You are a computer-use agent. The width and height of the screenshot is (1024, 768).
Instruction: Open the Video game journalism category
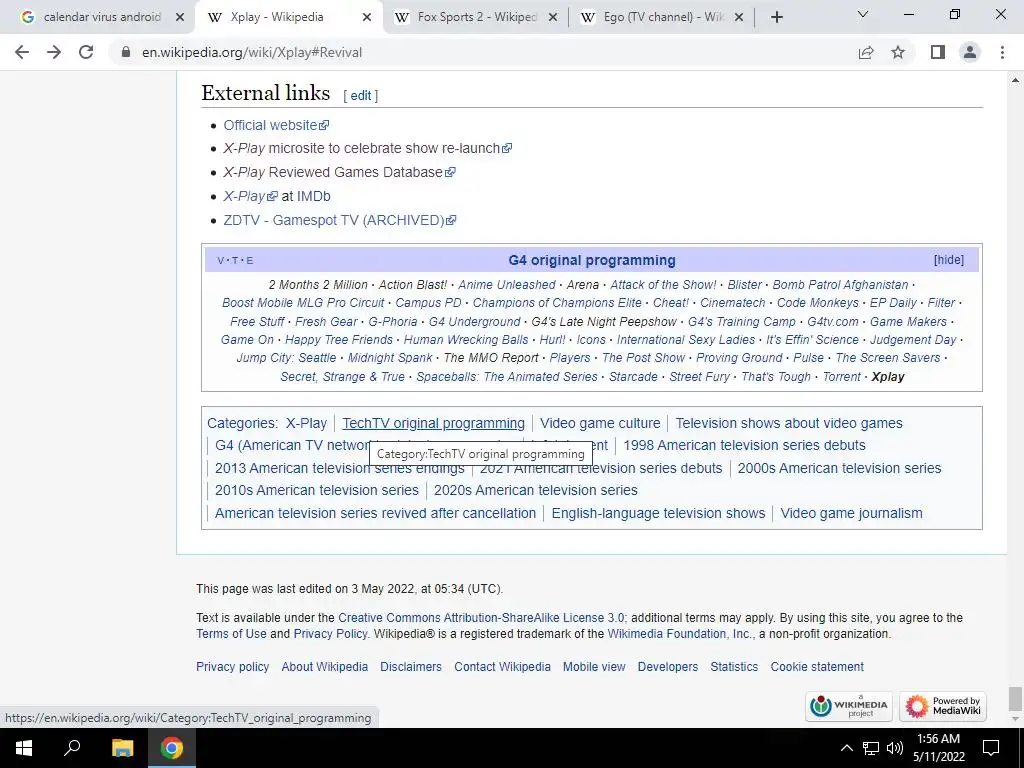pyautogui.click(x=852, y=513)
